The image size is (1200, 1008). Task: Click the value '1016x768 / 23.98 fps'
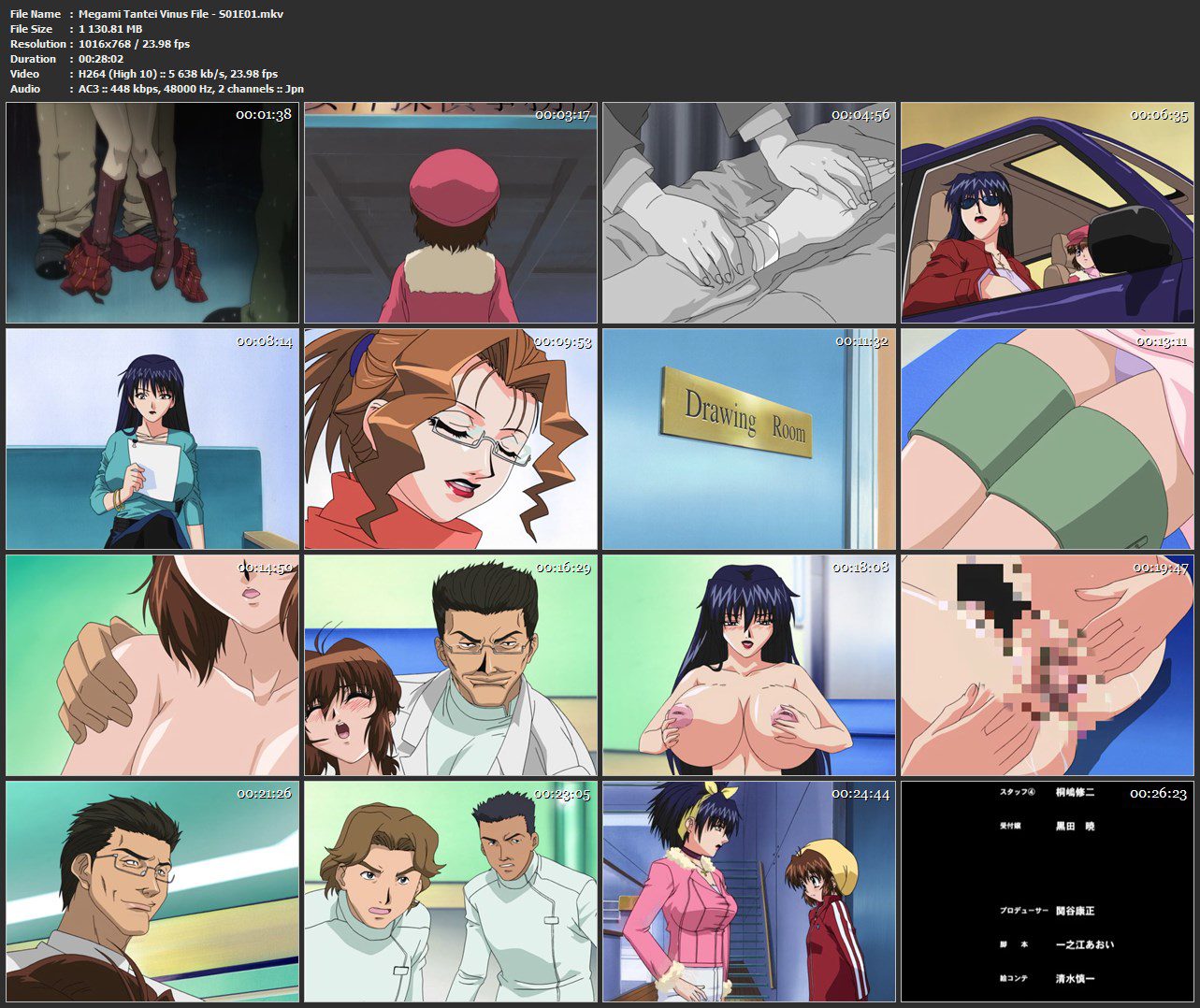(135, 44)
